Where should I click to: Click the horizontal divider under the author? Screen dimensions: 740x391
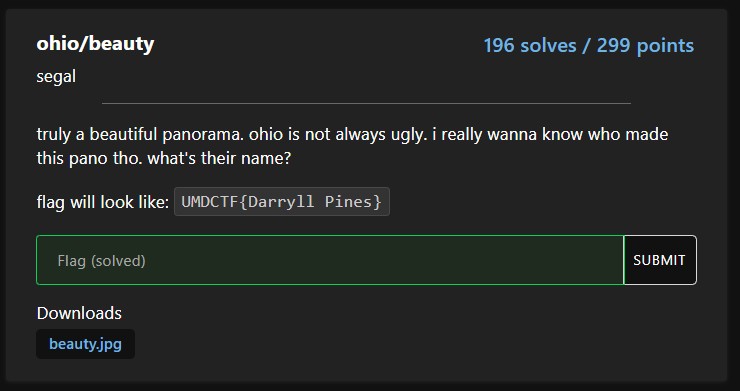click(x=366, y=103)
